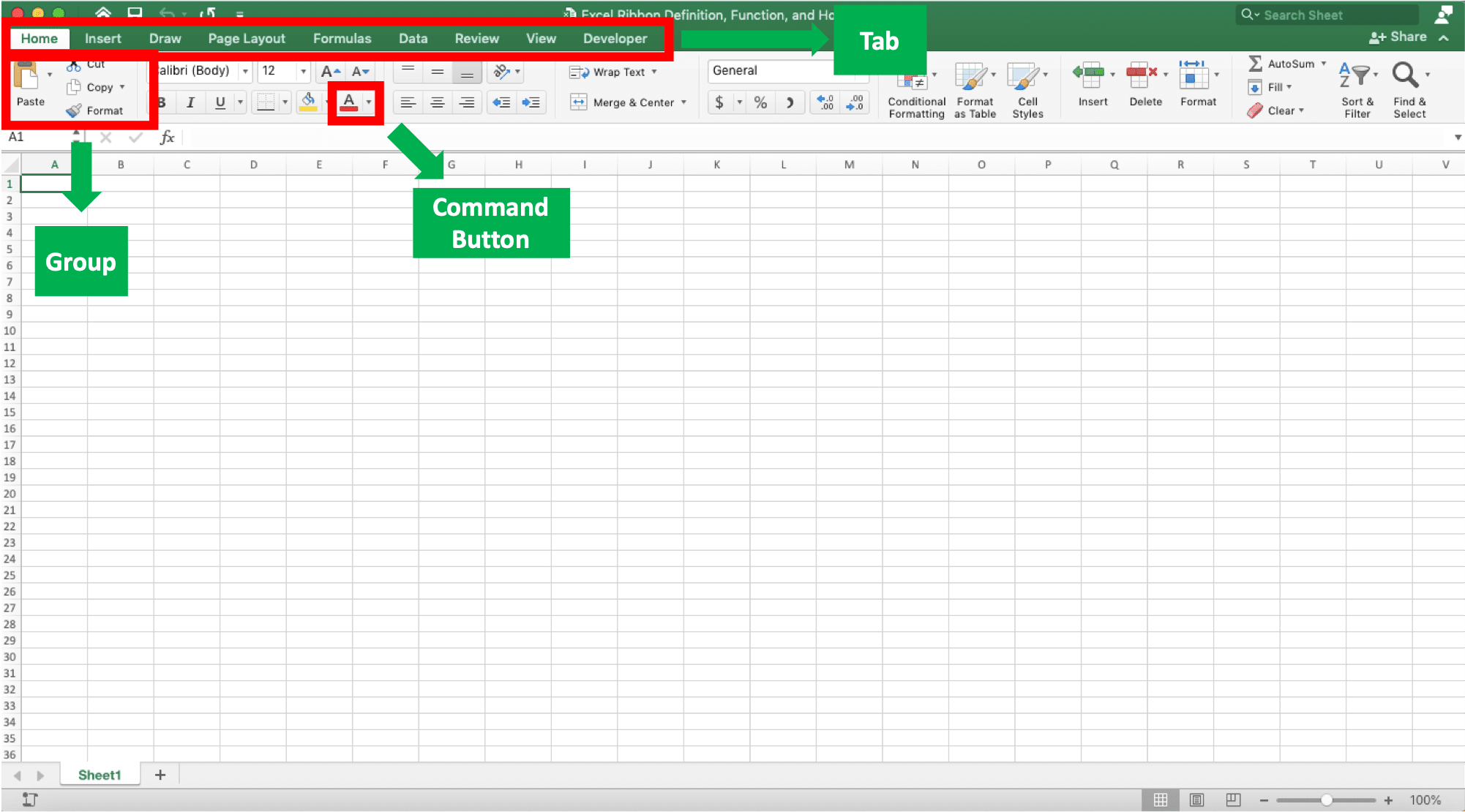Click the Cut scissors icon
The image size is (1465, 812).
tap(74, 66)
